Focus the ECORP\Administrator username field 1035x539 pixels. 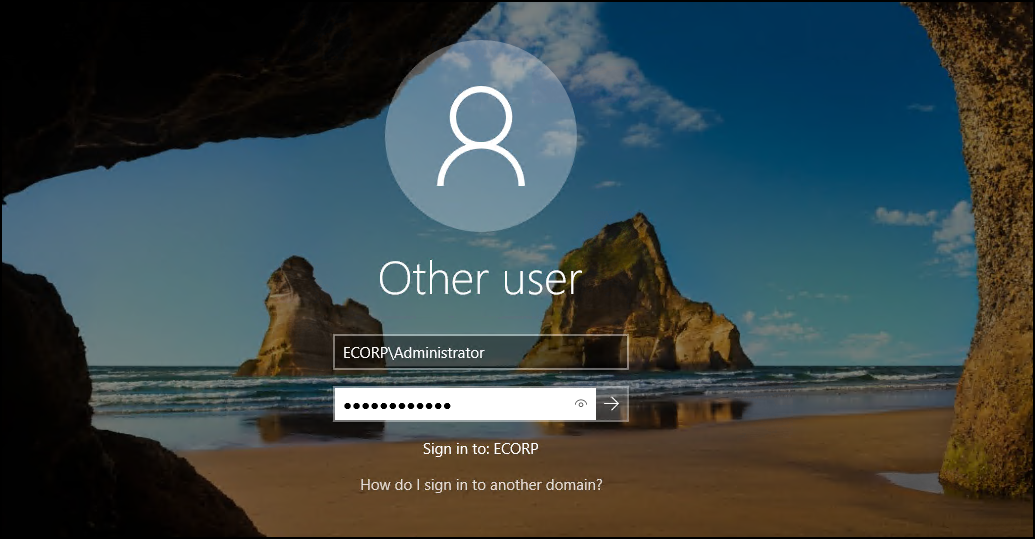click(481, 352)
